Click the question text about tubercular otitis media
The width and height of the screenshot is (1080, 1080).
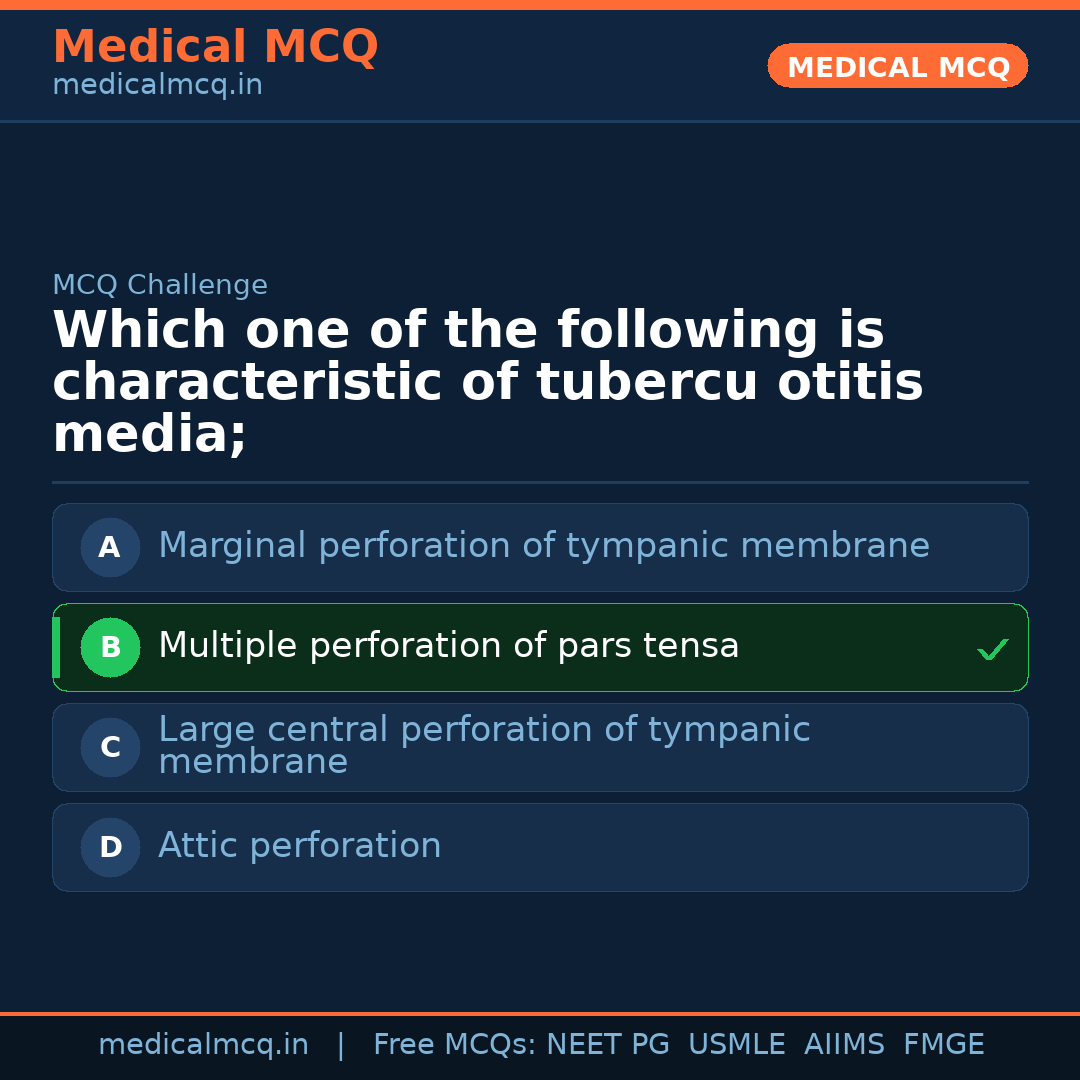point(488,381)
